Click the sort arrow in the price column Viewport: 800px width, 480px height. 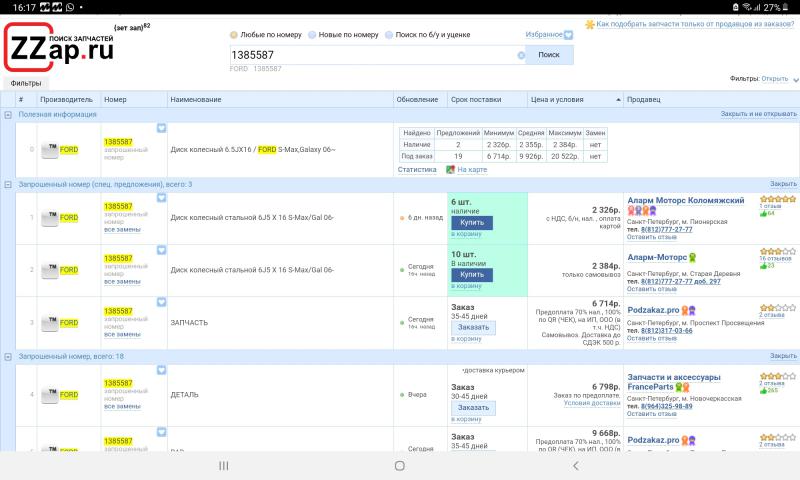pos(618,99)
